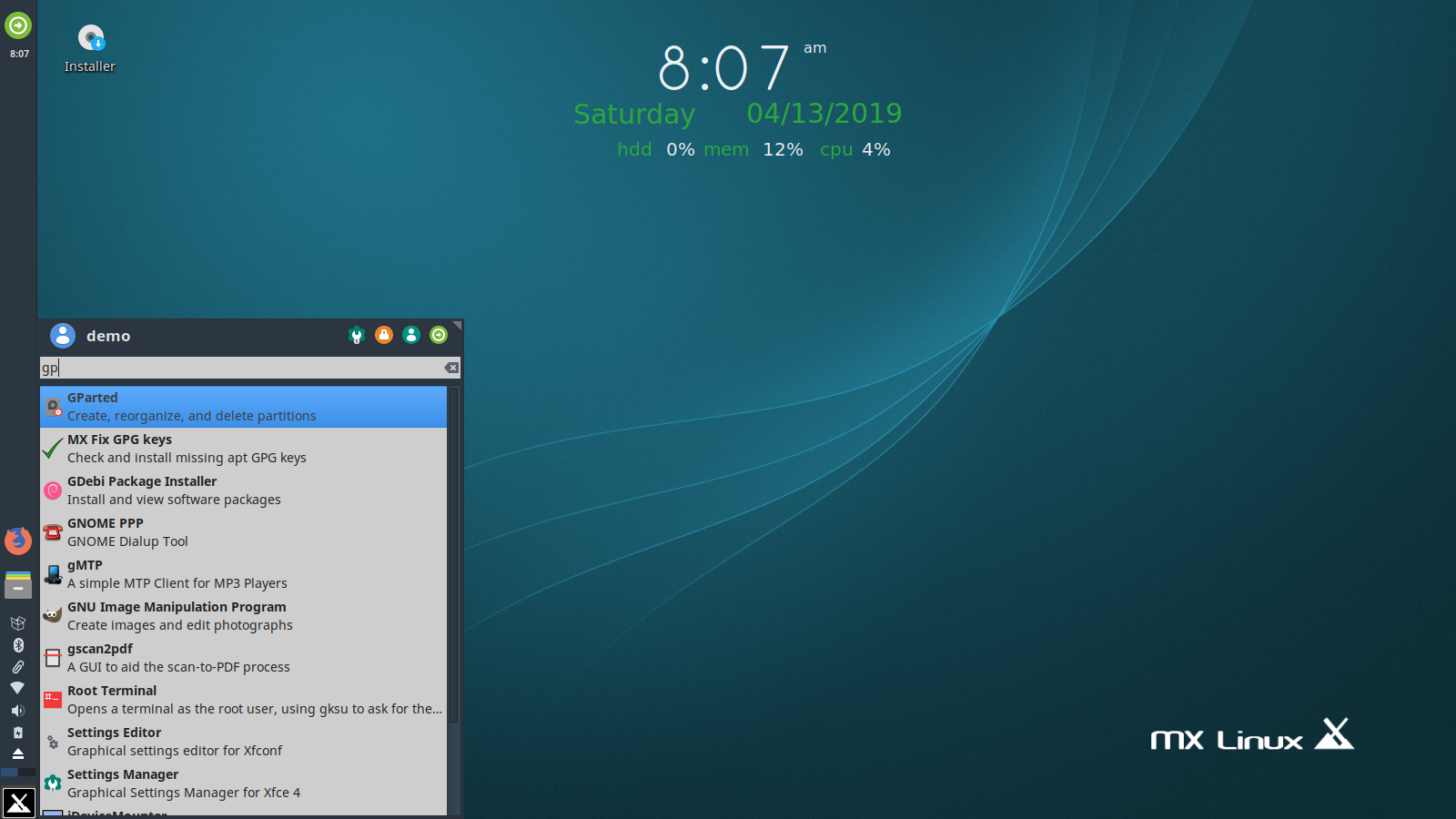Open gscan2pdf application

pos(243,658)
